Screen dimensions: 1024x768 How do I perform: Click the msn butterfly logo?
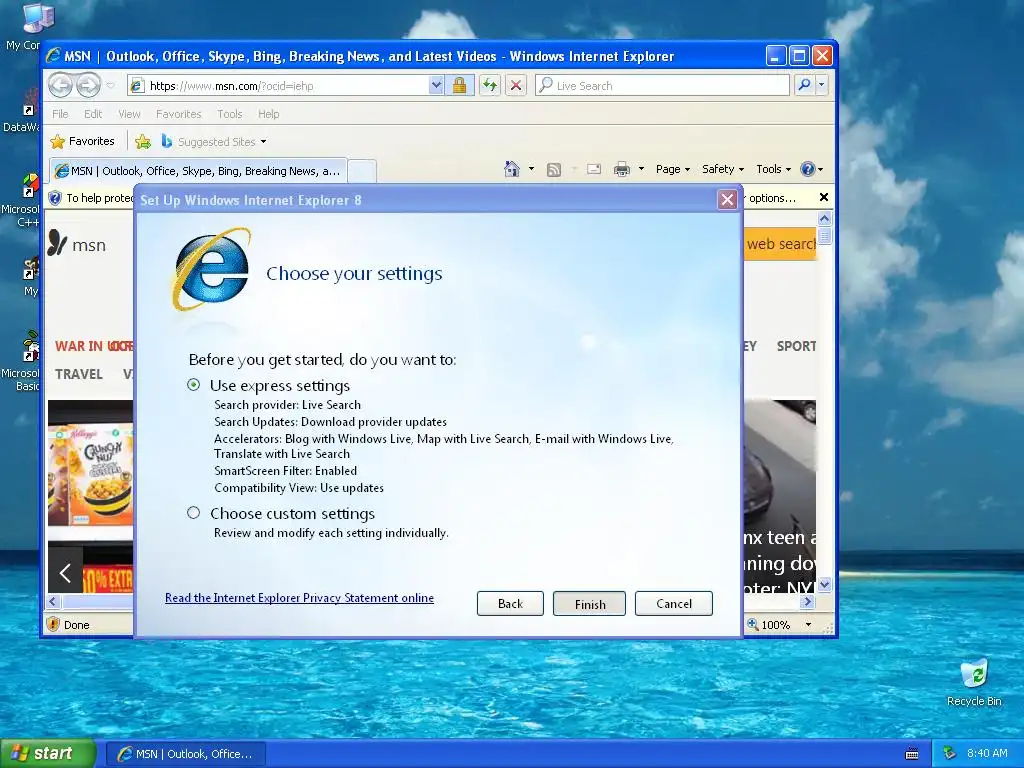[x=57, y=243]
